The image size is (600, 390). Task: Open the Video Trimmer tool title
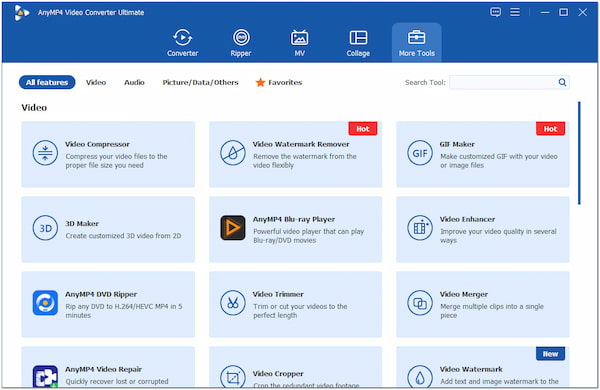pyautogui.click(x=278, y=294)
